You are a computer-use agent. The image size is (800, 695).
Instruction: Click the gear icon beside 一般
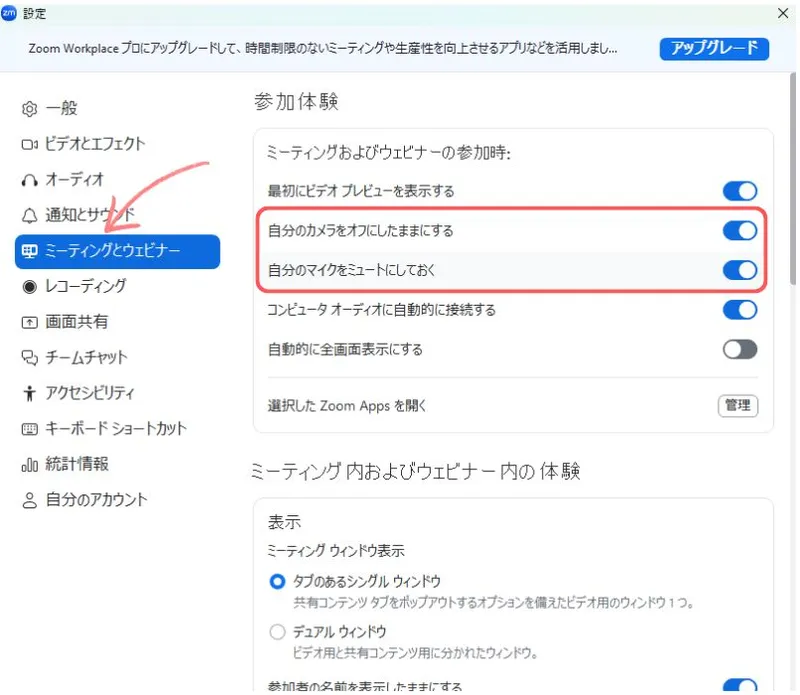[29, 108]
